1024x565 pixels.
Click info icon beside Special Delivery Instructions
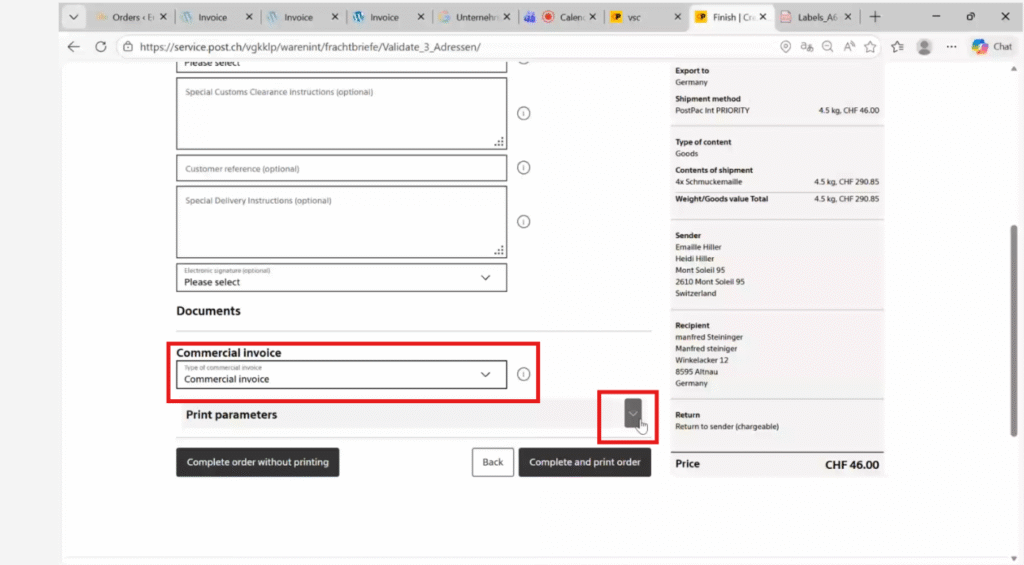click(x=523, y=221)
